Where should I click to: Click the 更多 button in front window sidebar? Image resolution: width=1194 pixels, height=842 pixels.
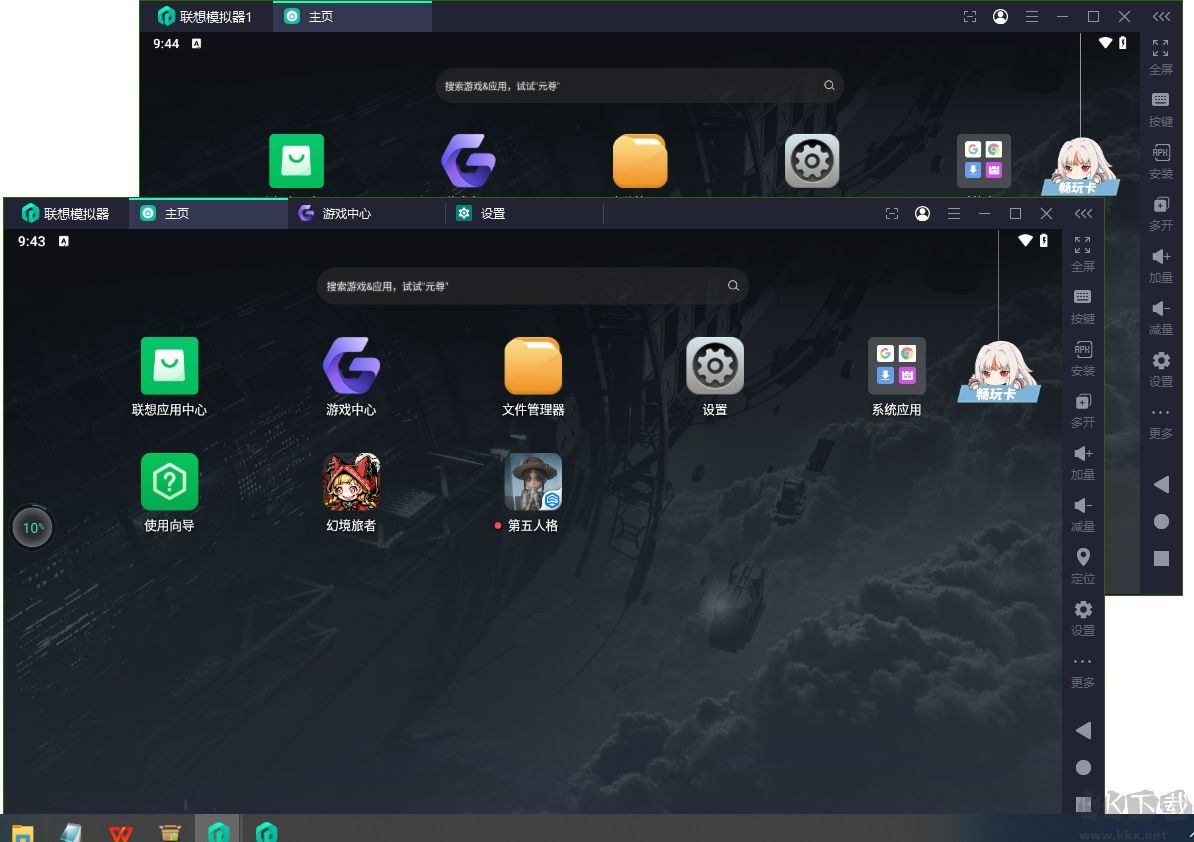[1083, 670]
